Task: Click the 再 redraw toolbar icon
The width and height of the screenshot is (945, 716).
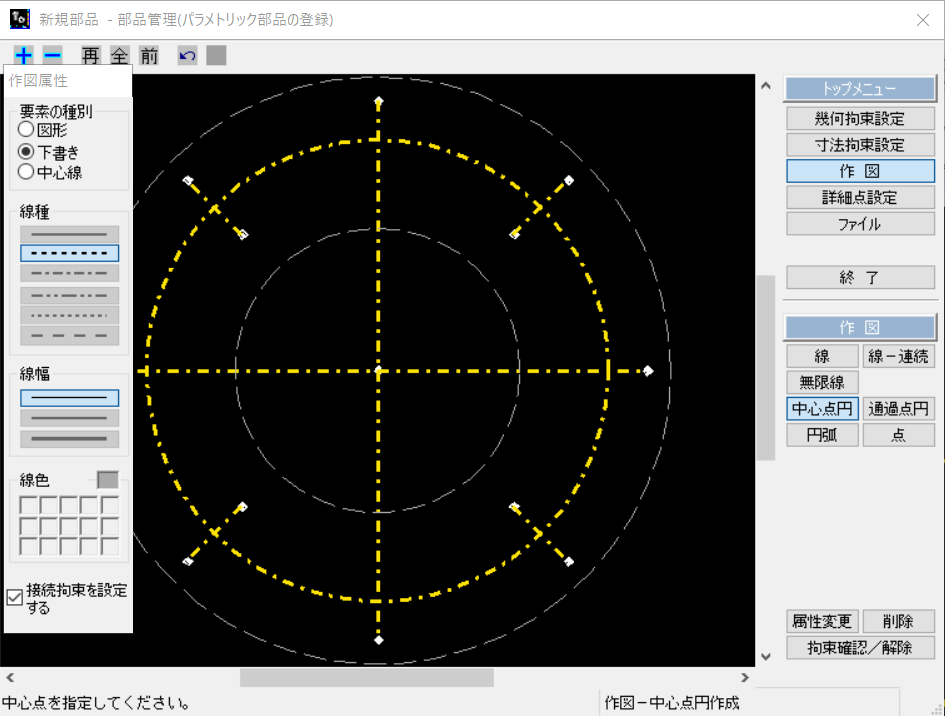Action: [x=90, y=56]
